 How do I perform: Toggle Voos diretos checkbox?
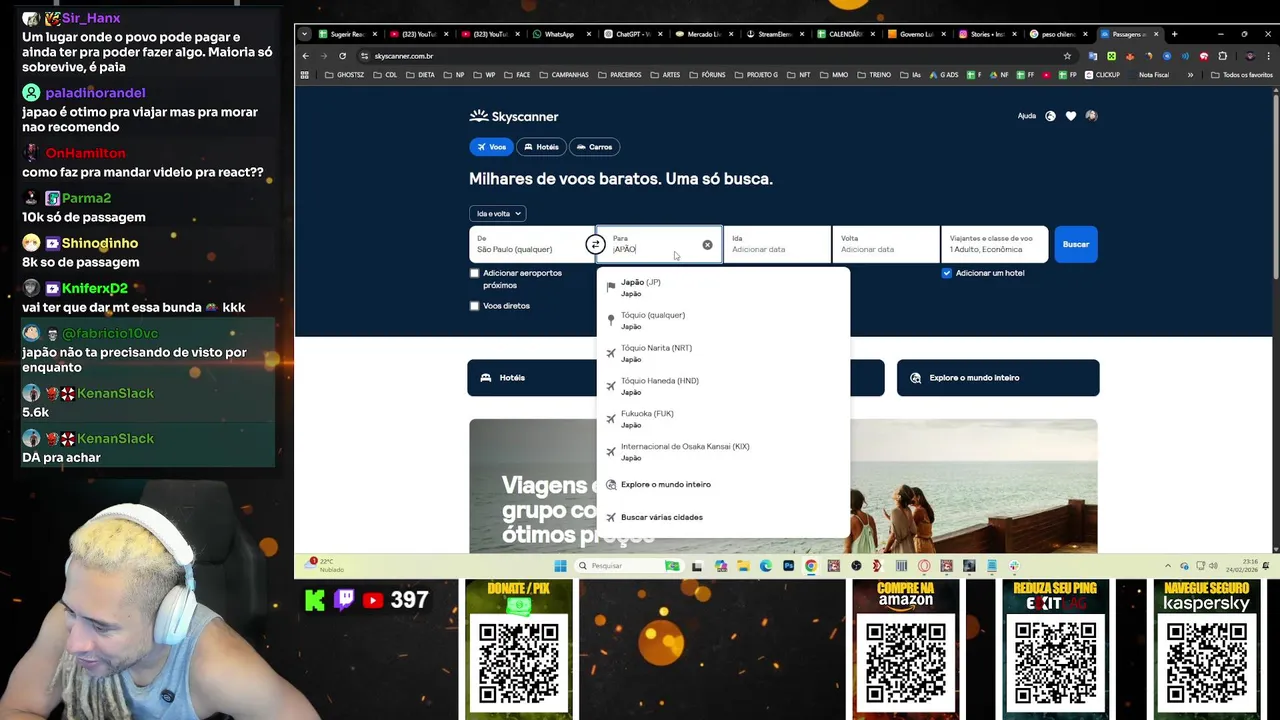point(475,306)
